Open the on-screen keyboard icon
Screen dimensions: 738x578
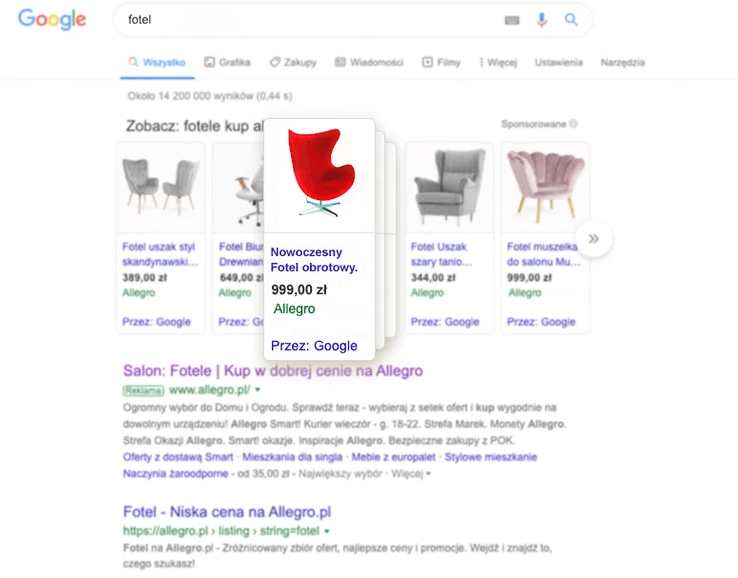click(x=513, y=20)
